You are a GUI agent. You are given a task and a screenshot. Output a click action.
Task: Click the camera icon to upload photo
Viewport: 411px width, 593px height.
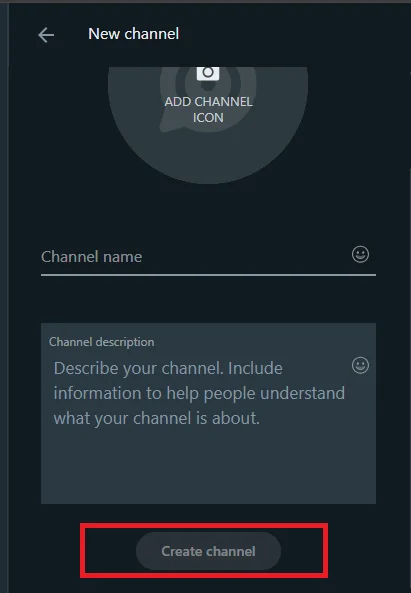click(208, 73)
